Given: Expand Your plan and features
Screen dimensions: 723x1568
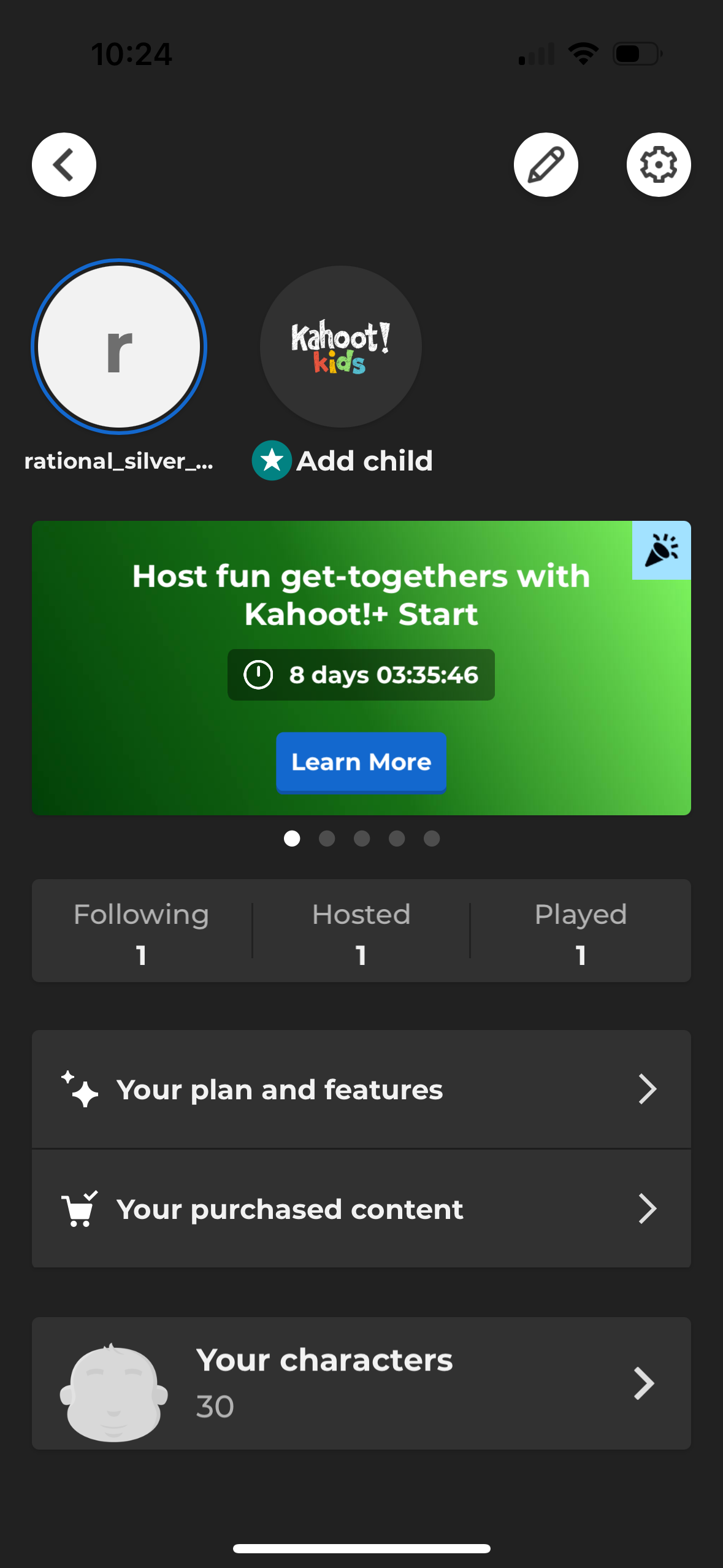Looking at the screenshot, I should point(361,1089).
